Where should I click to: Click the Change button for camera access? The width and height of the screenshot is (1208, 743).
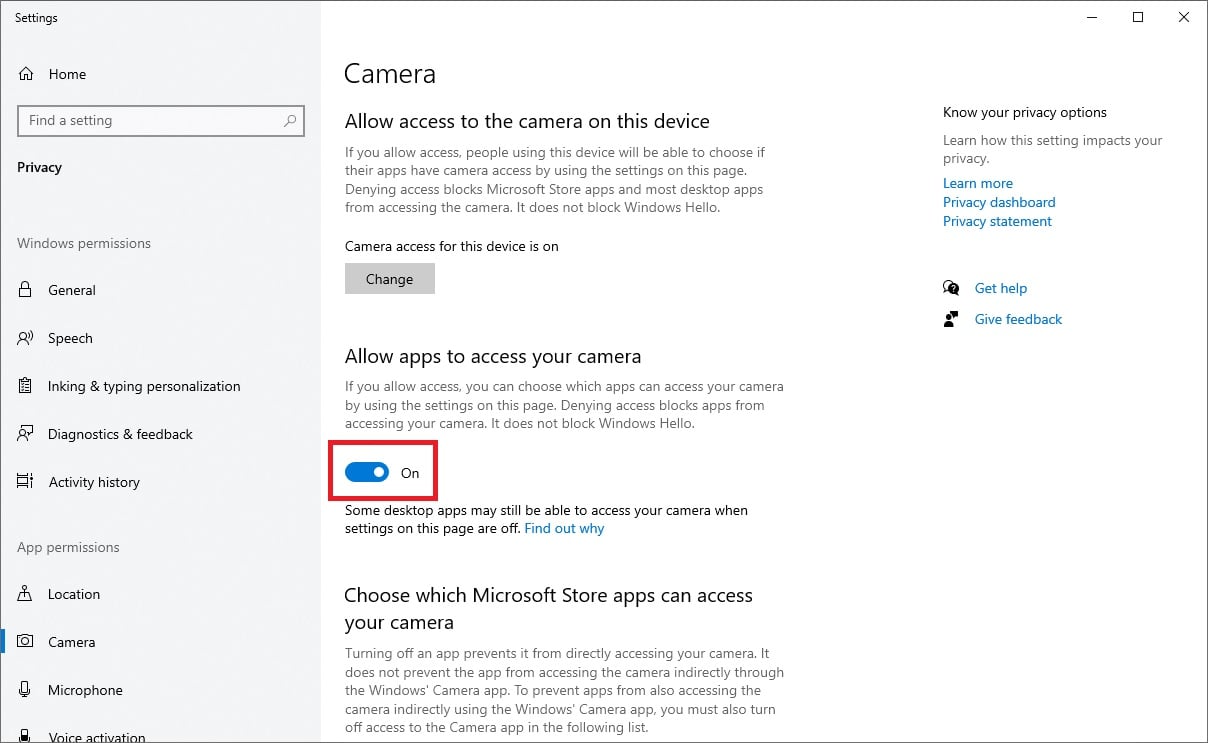(x=390, y=279)
